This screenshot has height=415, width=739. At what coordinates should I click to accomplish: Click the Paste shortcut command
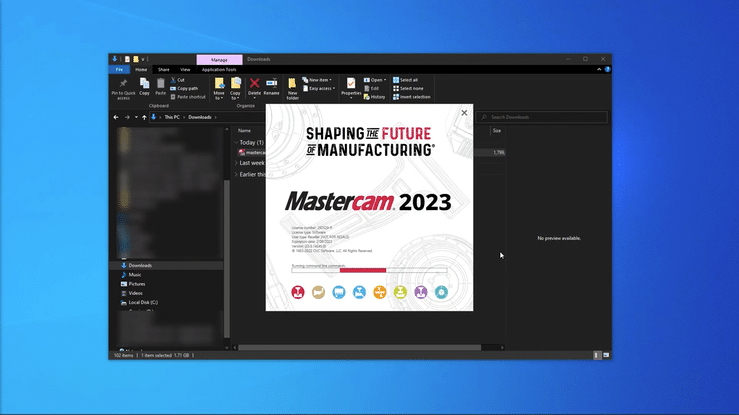(x=188, y=97)
